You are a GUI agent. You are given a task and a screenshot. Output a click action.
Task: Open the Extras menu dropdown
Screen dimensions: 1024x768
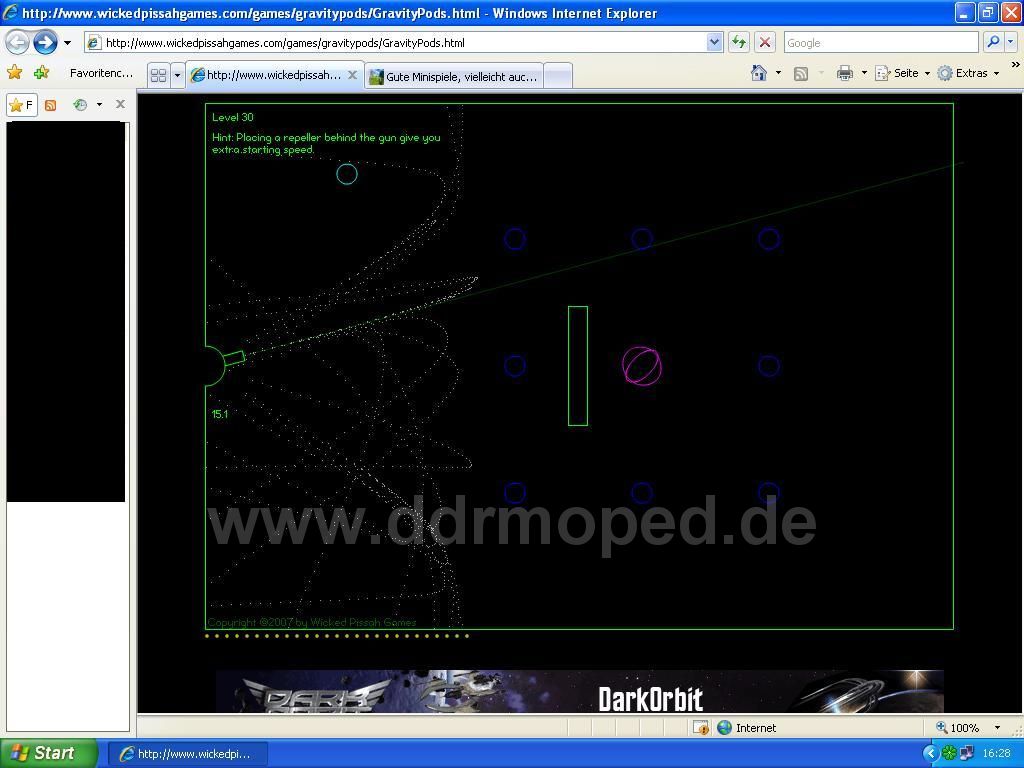coord(969,73)
